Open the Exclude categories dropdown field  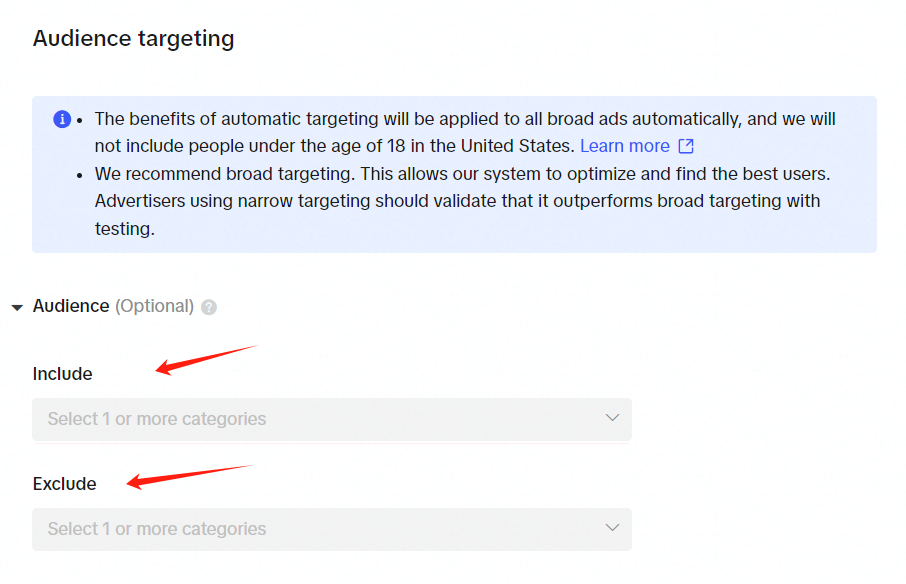pyautogui.click(x=332, y=529)
